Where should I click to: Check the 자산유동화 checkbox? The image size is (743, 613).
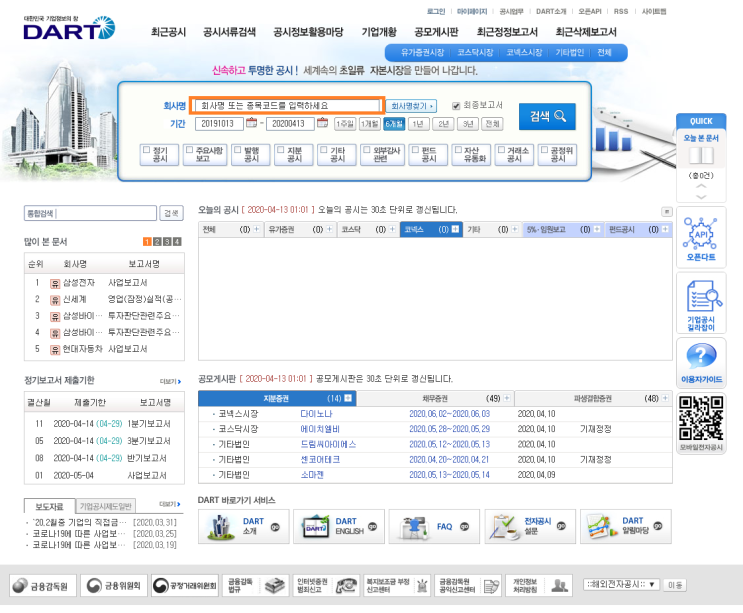[x=458, y=150]
